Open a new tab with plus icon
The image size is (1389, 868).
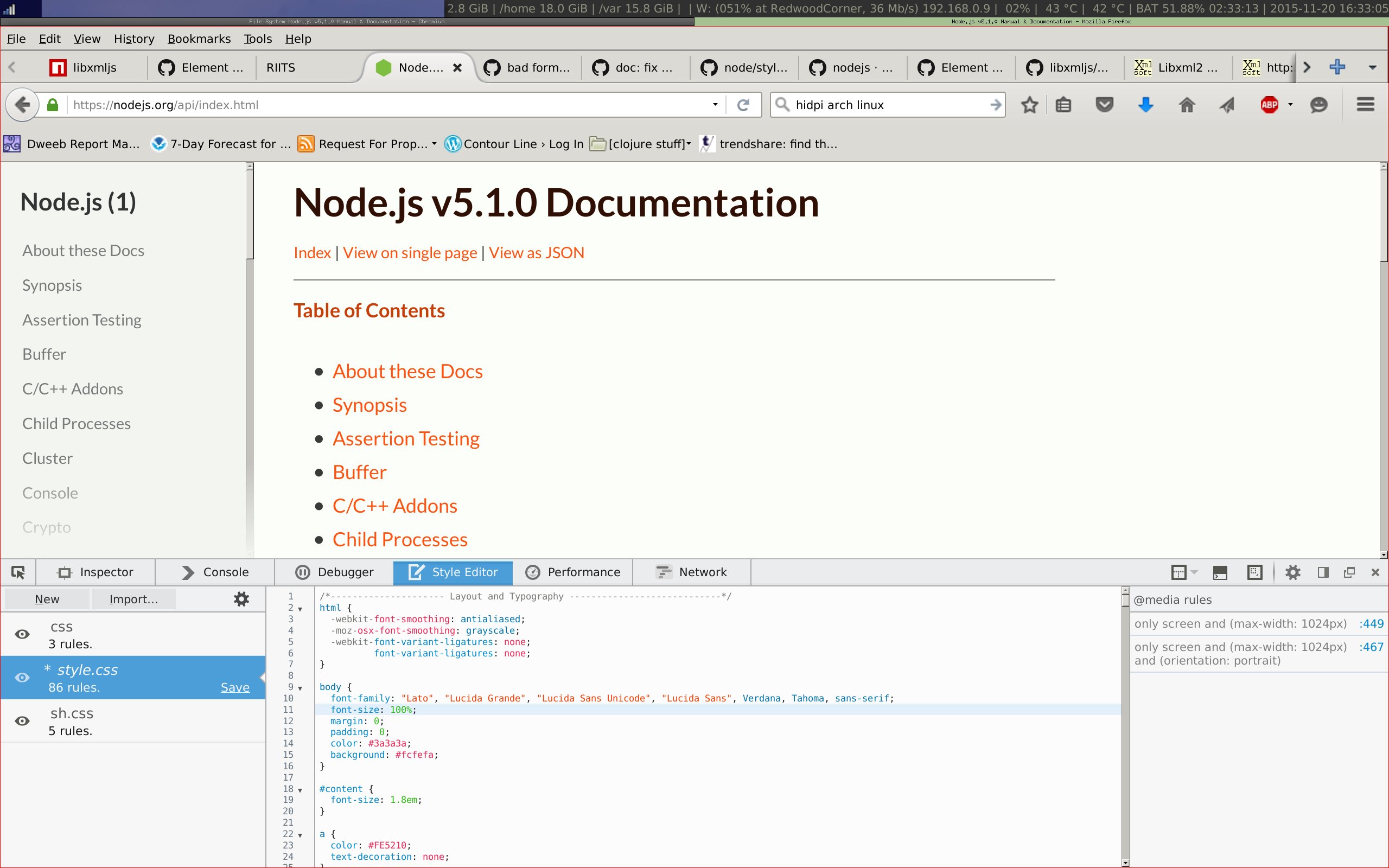point(1337,67)
